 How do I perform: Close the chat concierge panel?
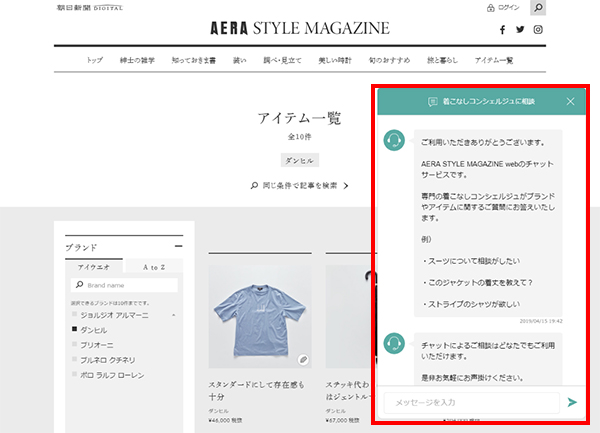click(x=570, y=101)
